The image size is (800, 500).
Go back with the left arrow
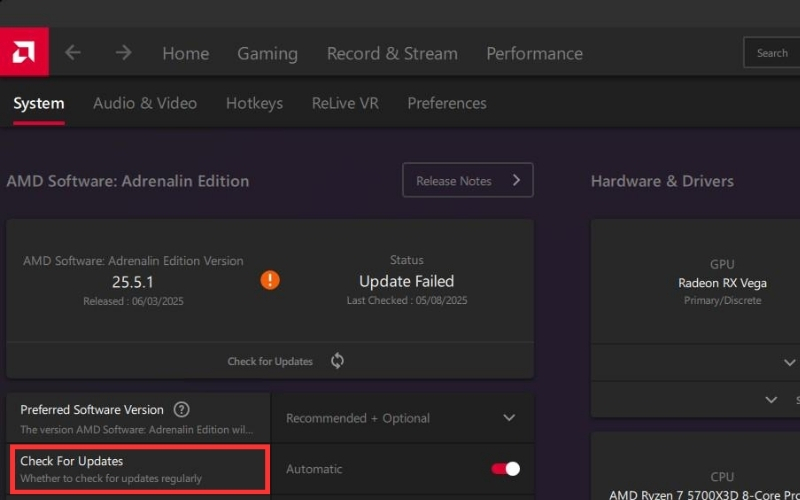click(73, 53)
